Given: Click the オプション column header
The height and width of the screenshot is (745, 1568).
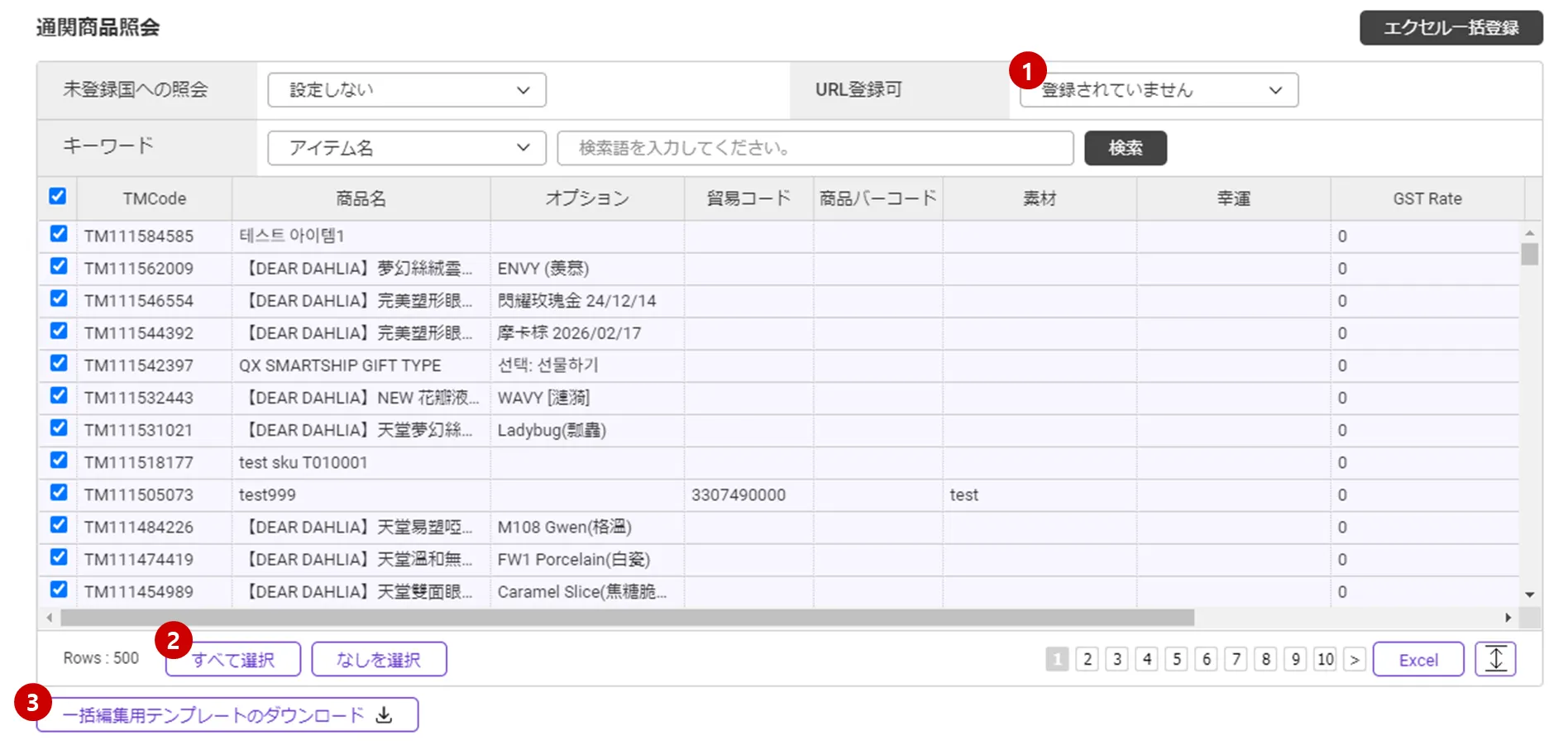Looking at the screenshot, I should tap(587, 198).
